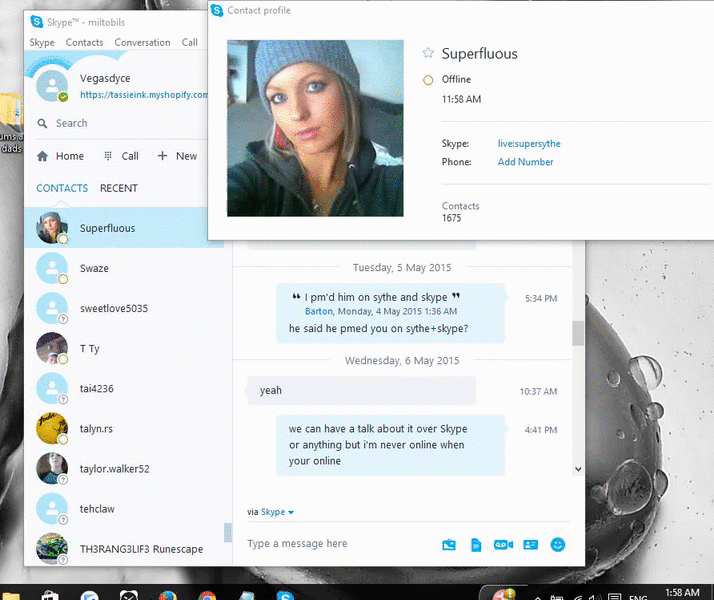Click the chat scrollbar down arrow
This screenshot has height=600, width=714.
[x=578, y=469]
